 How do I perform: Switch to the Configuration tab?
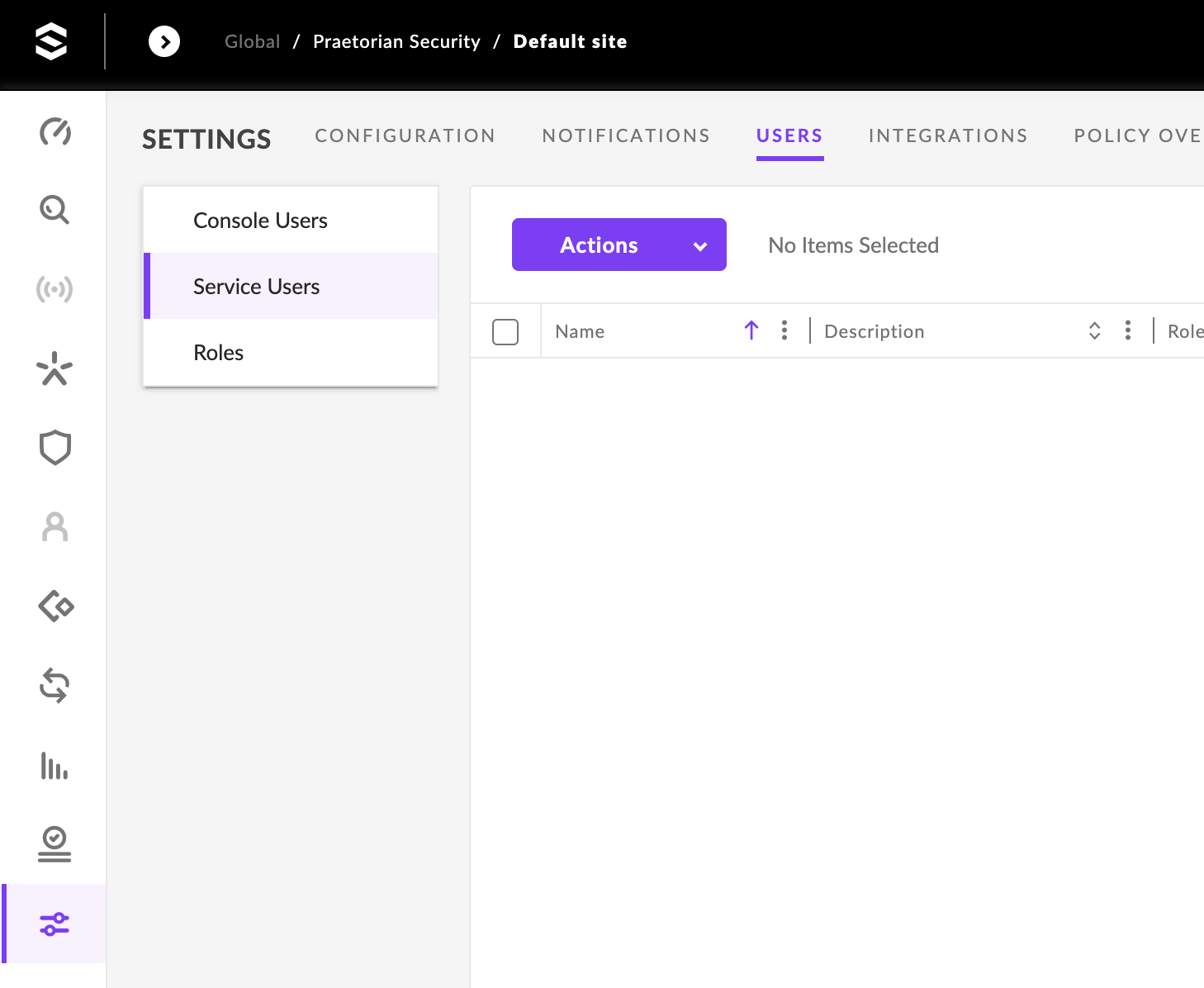405,135
